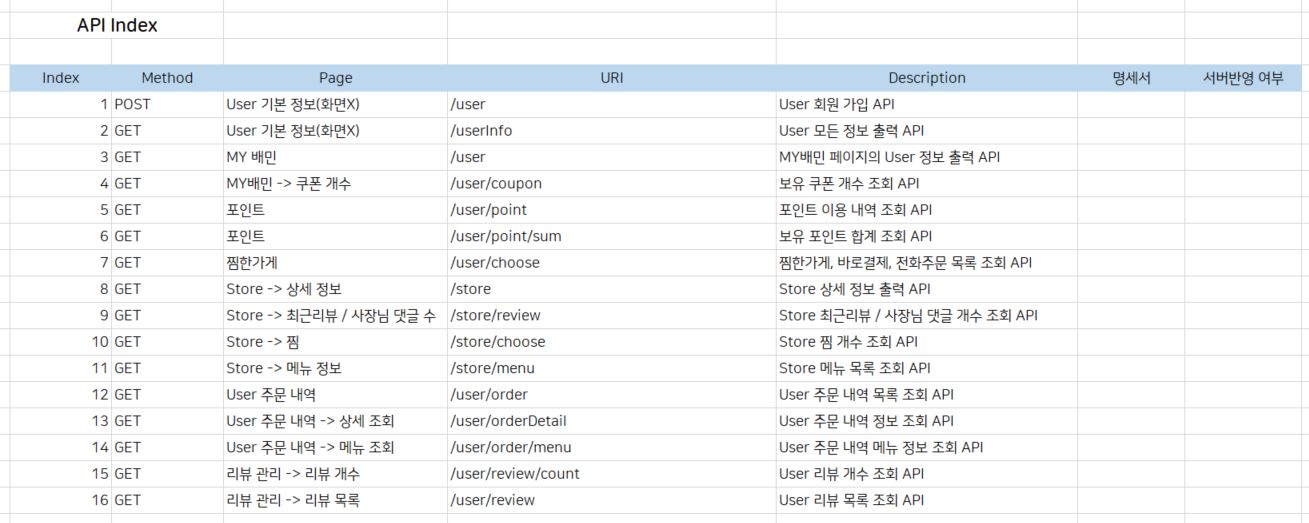Screen dimensions: 1309x523
Task: Select the Description column header
Action: point(926,78)
